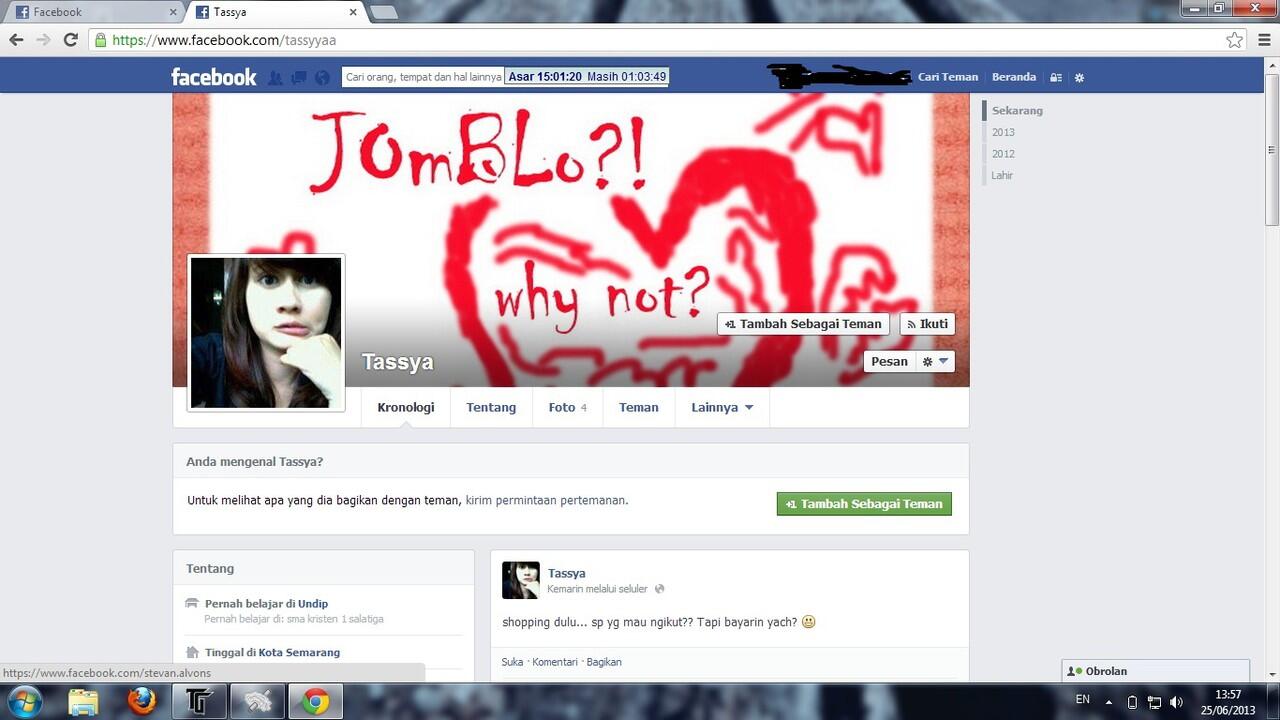Click Bagikan on the shopping post
Screen dimensions: 1280x720
click(x=604, y=662)
